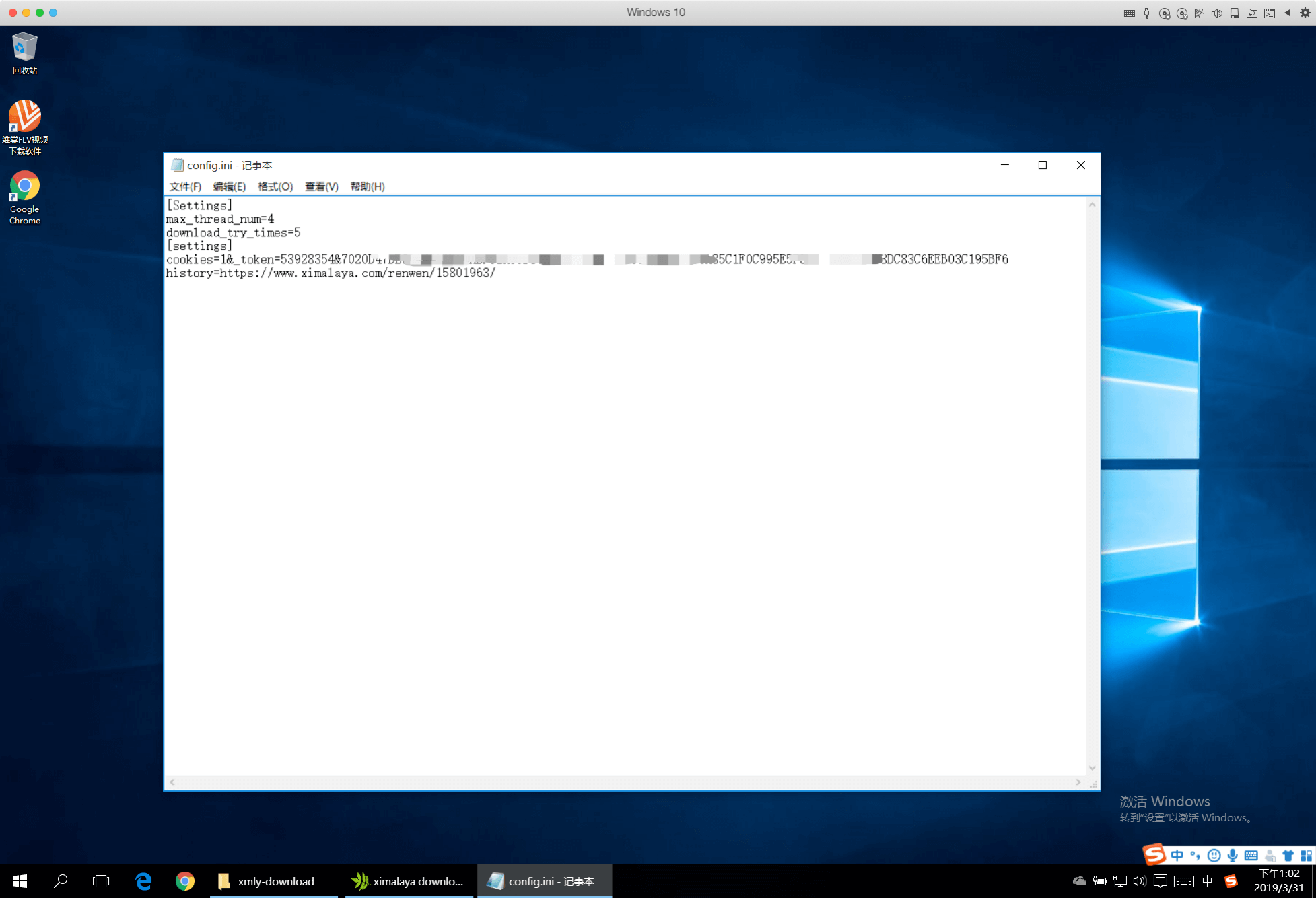1316x898 pixels.
Task: Open the 帮助(H) menu in Notepad
Action: click(367, 186)
